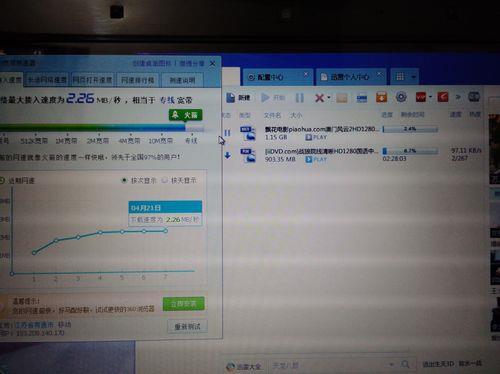
Task: Select the 按天显示 radio button
Action: [x=164, y=180]
